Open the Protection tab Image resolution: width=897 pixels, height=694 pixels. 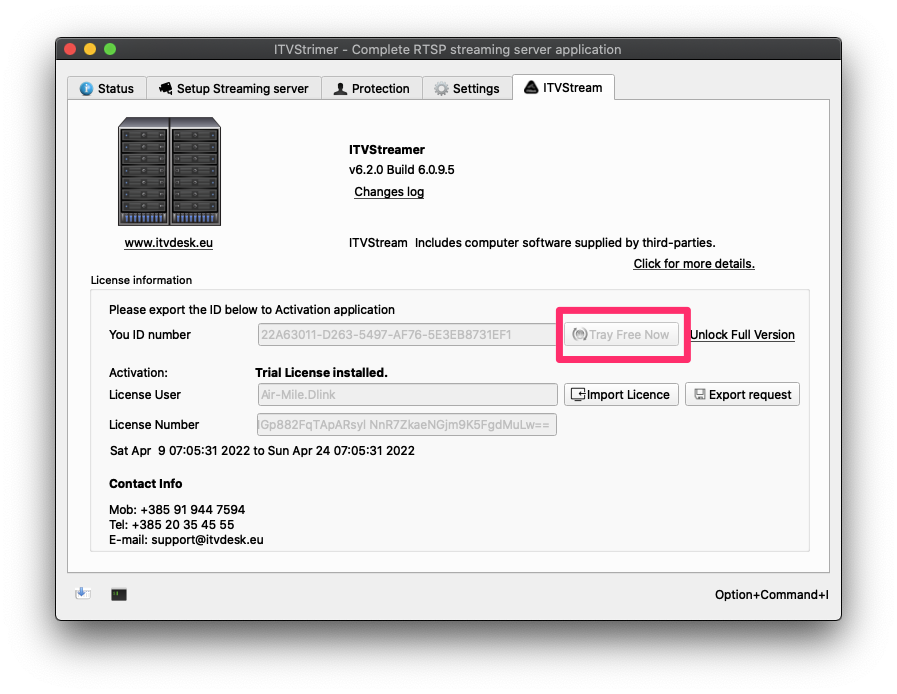point(372,88)
